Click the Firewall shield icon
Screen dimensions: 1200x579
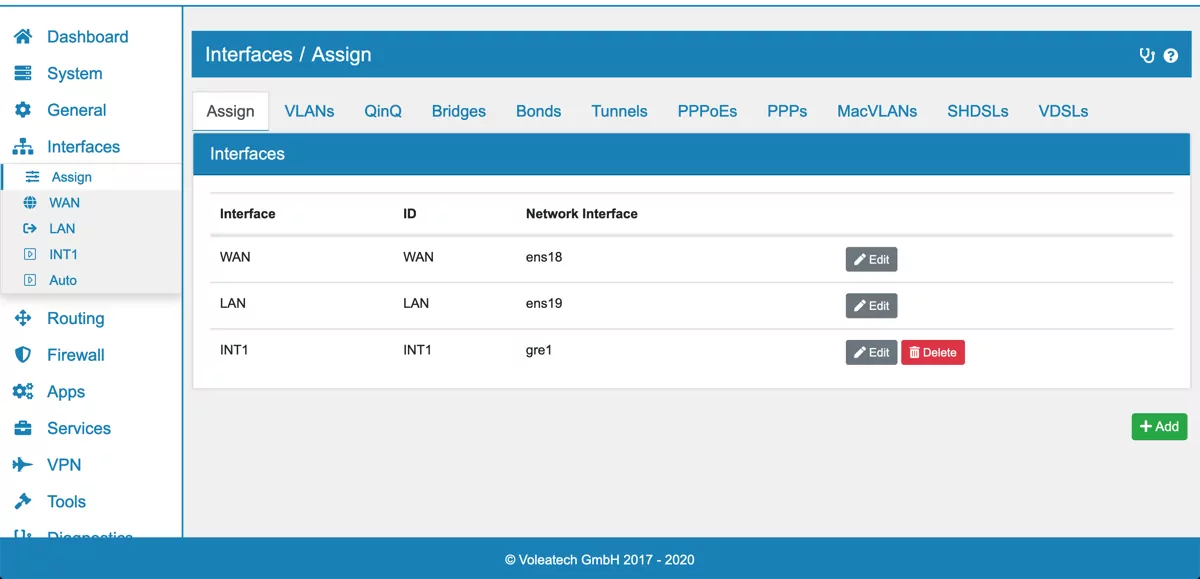(23, 355)
